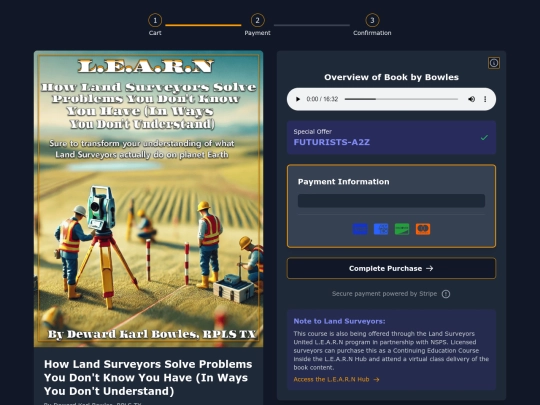This screenshot has width=540, height=405.
Task: Go to step 2 Payment
Action: (257, 24)
